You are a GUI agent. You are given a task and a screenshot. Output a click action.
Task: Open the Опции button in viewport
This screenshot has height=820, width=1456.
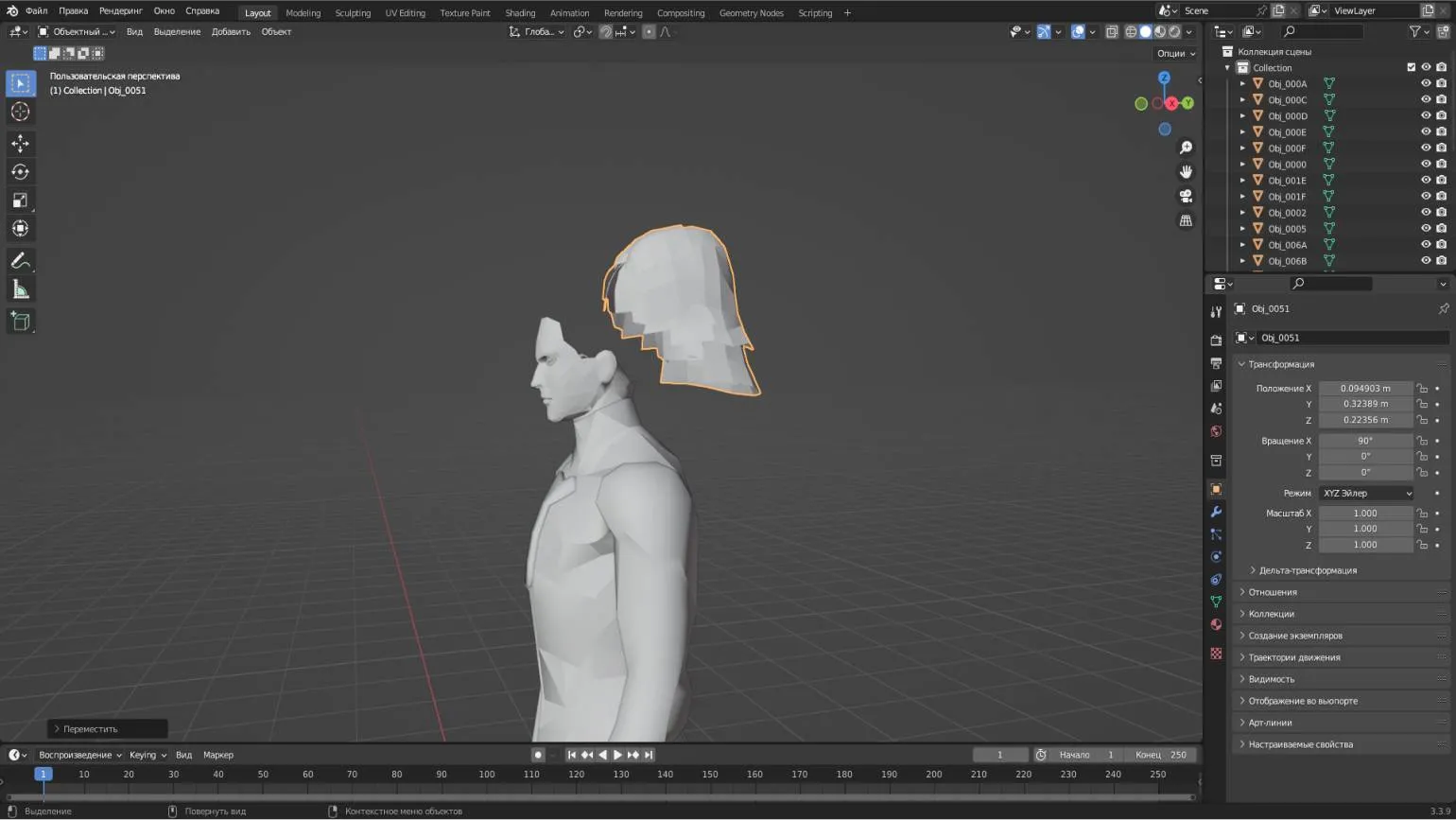[1175, 53]
